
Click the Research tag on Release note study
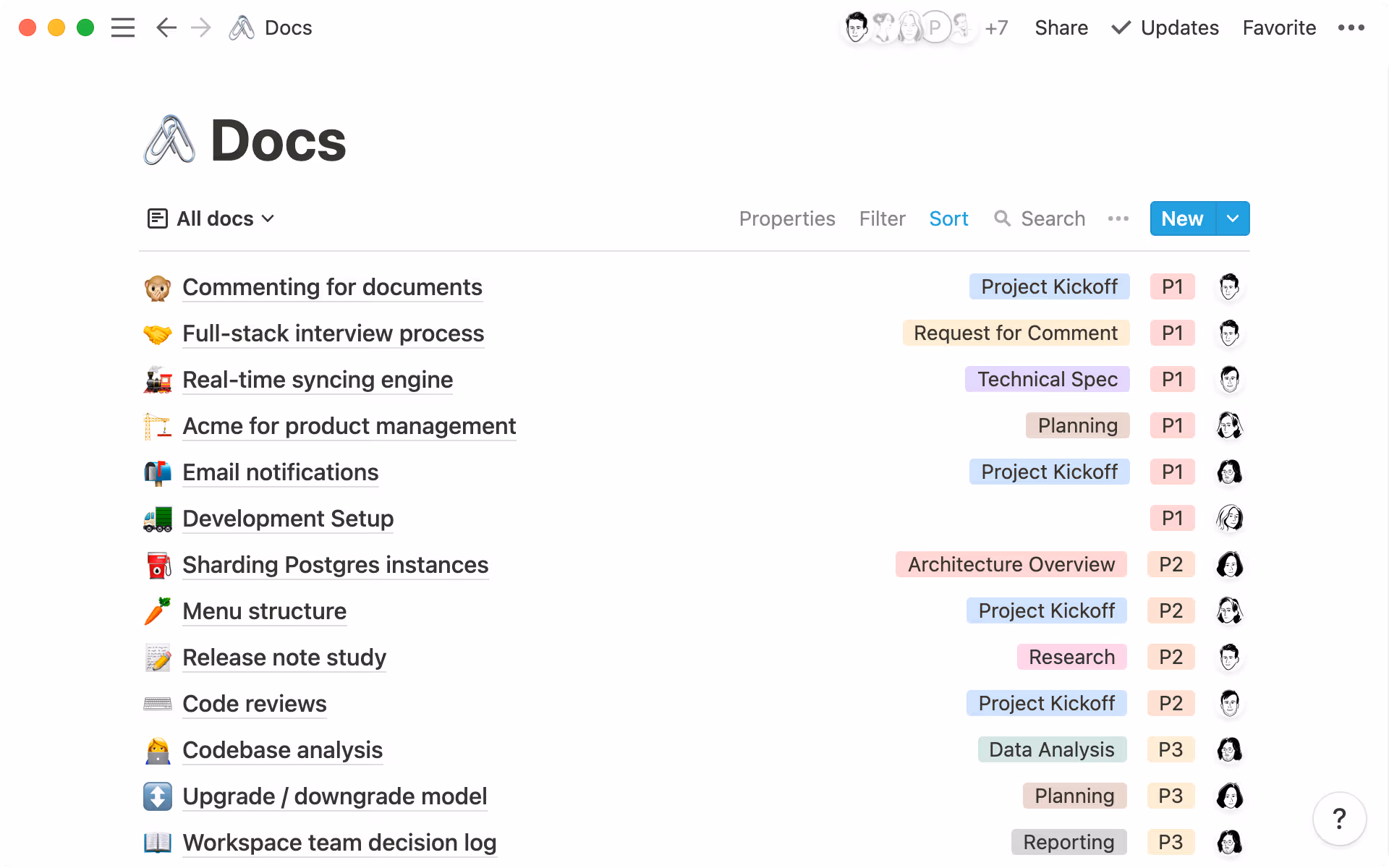coord(1071,657)
